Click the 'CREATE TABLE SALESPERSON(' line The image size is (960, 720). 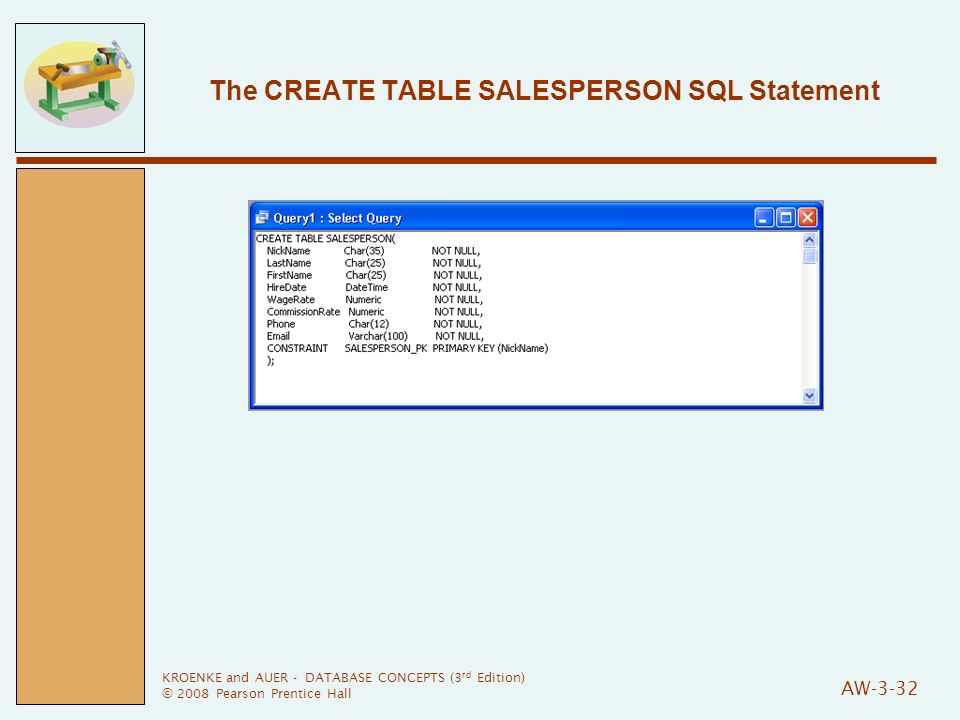click(x=325, y=238)
